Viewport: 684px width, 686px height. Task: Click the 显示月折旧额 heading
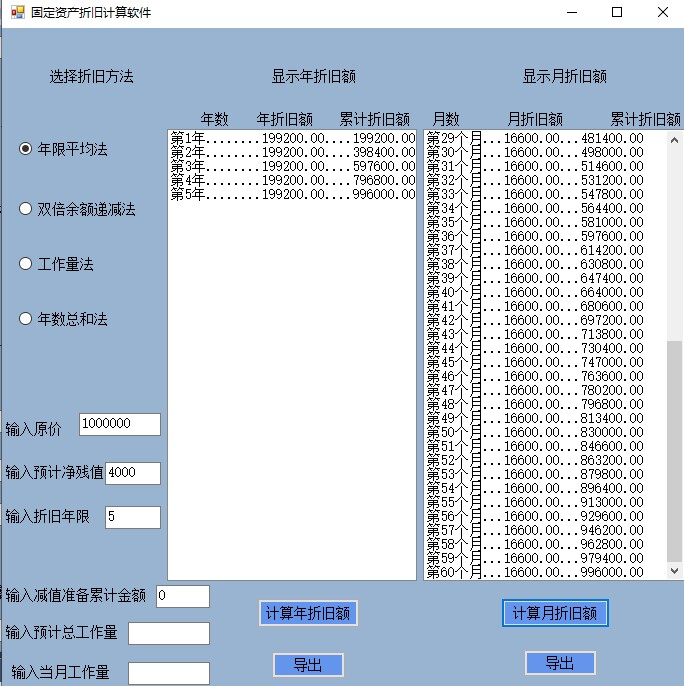pos(565,77)
